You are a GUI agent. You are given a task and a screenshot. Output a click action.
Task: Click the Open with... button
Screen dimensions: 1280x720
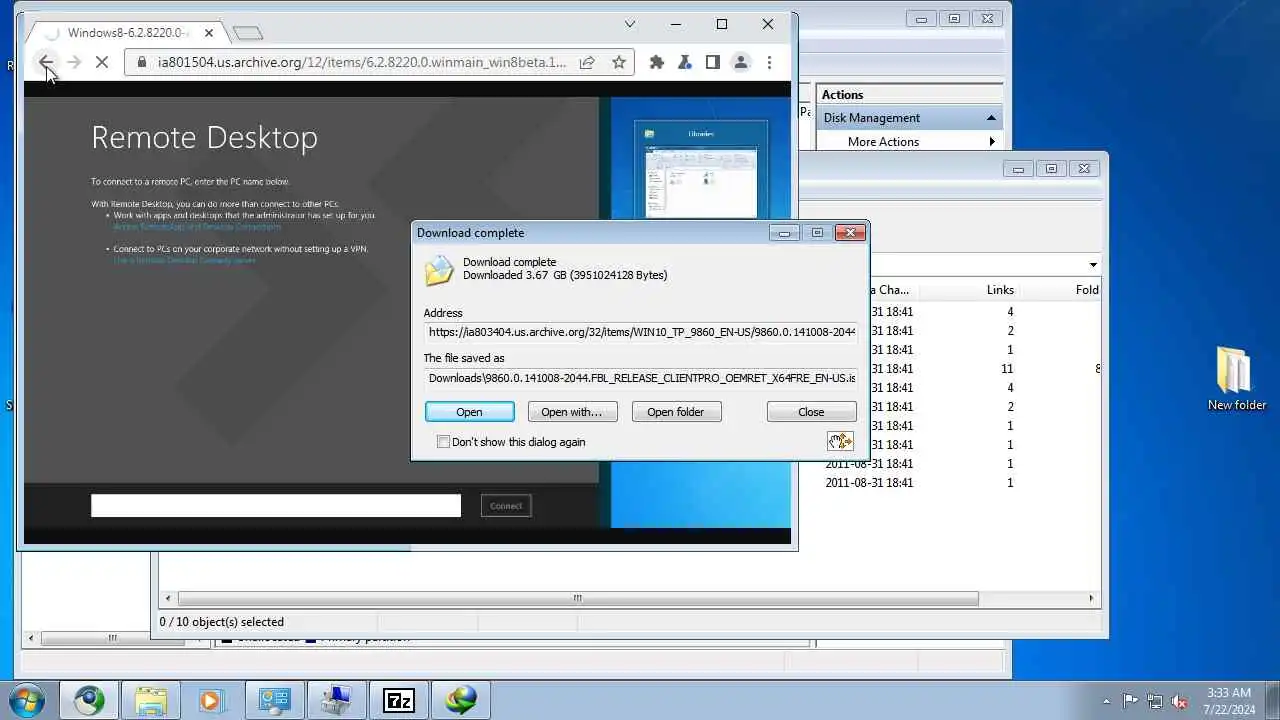[x=572, y=412]
